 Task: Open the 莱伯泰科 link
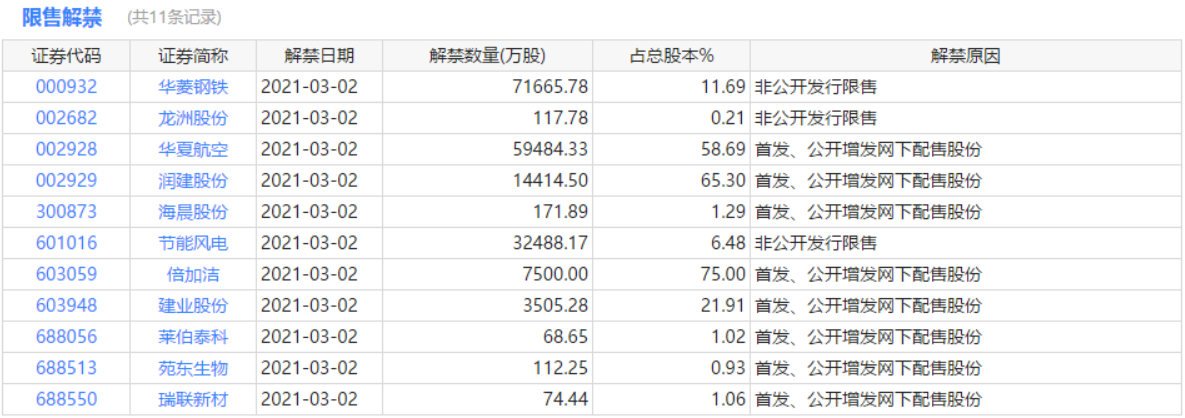[x=193, y=337]
